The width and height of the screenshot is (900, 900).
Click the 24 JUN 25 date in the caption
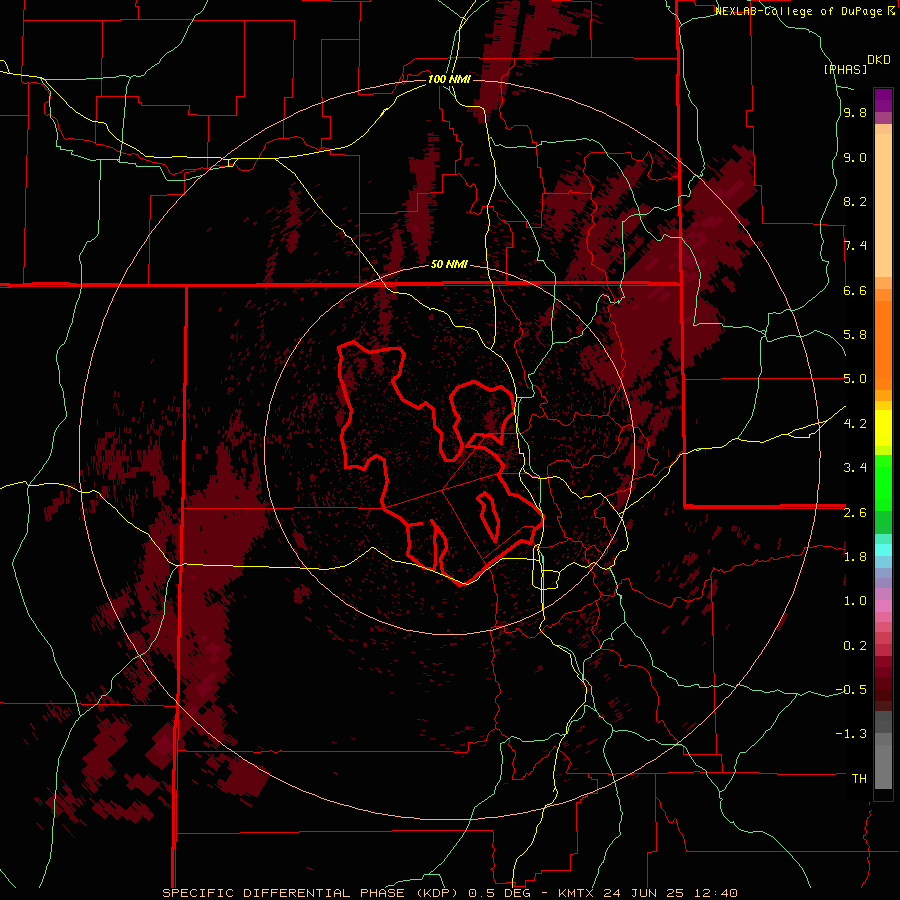tap(642, 893)
